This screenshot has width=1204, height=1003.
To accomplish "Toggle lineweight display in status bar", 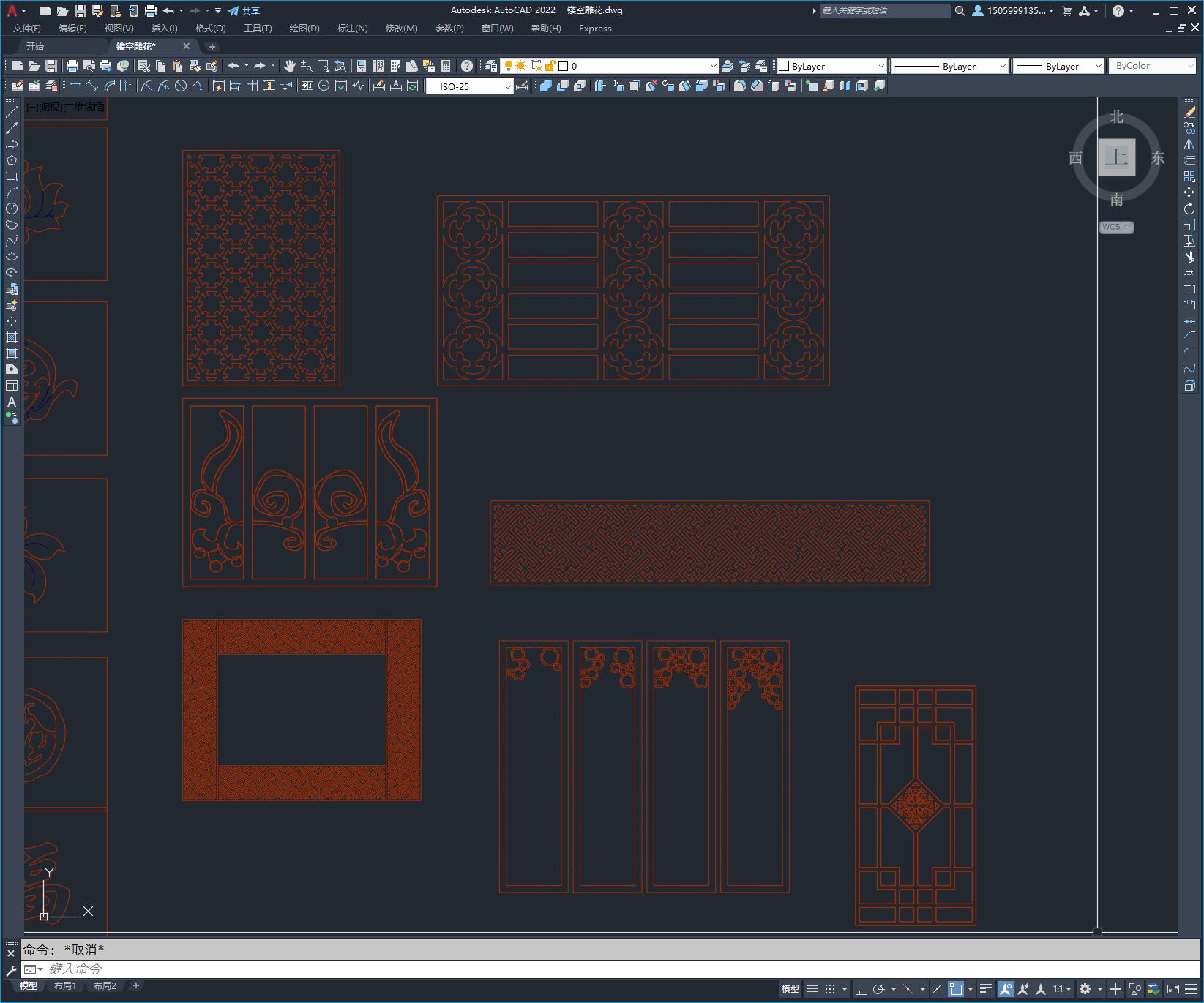I will 986,989.
